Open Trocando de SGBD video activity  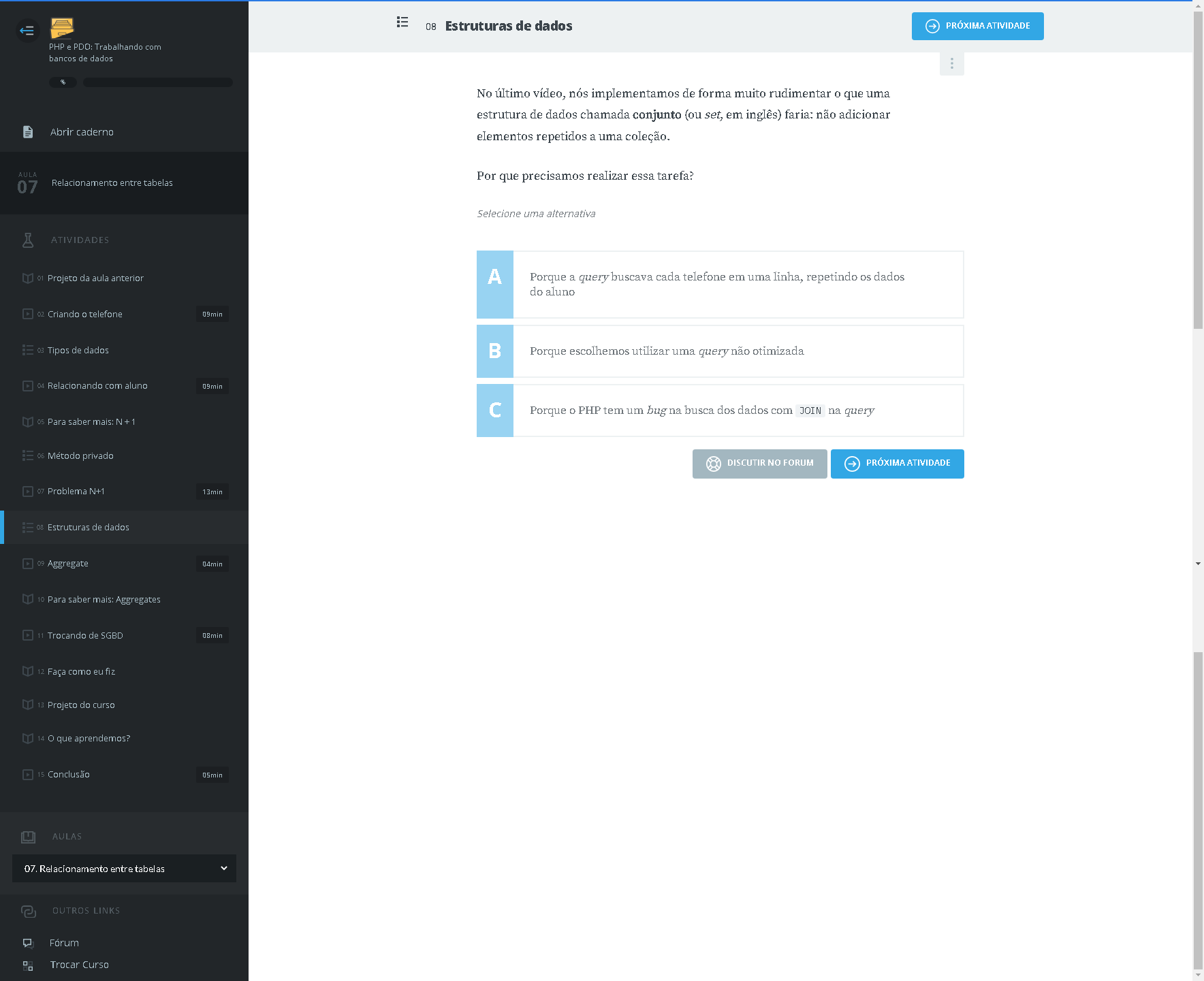(85, 636)
